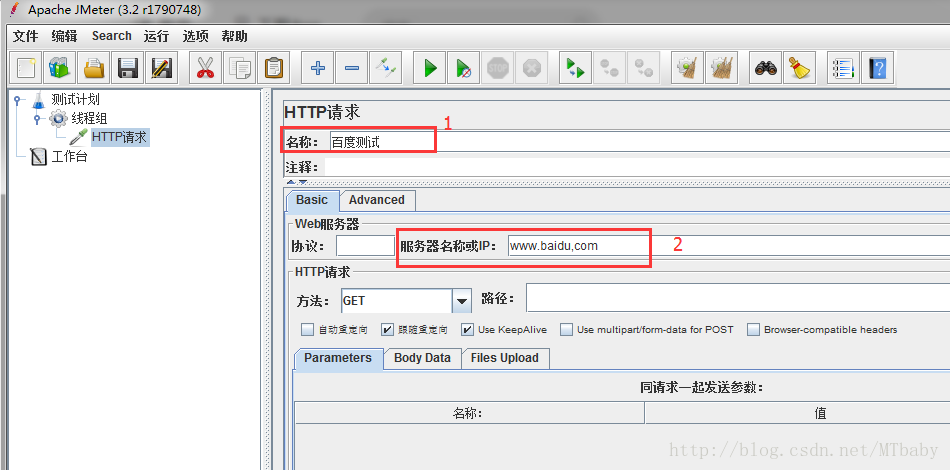Select the Body Data tab
Screen dimensions: 950x470
coord(422,358)
